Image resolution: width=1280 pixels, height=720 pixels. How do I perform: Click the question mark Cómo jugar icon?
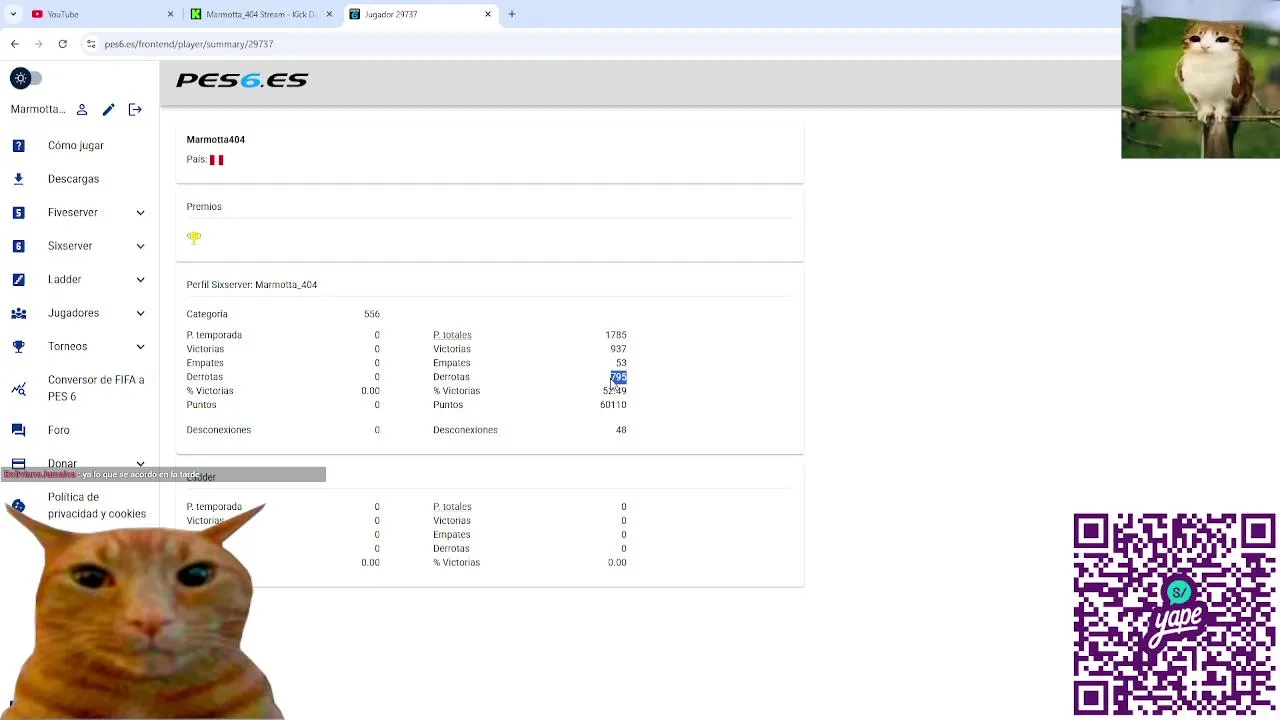point(18,145)
